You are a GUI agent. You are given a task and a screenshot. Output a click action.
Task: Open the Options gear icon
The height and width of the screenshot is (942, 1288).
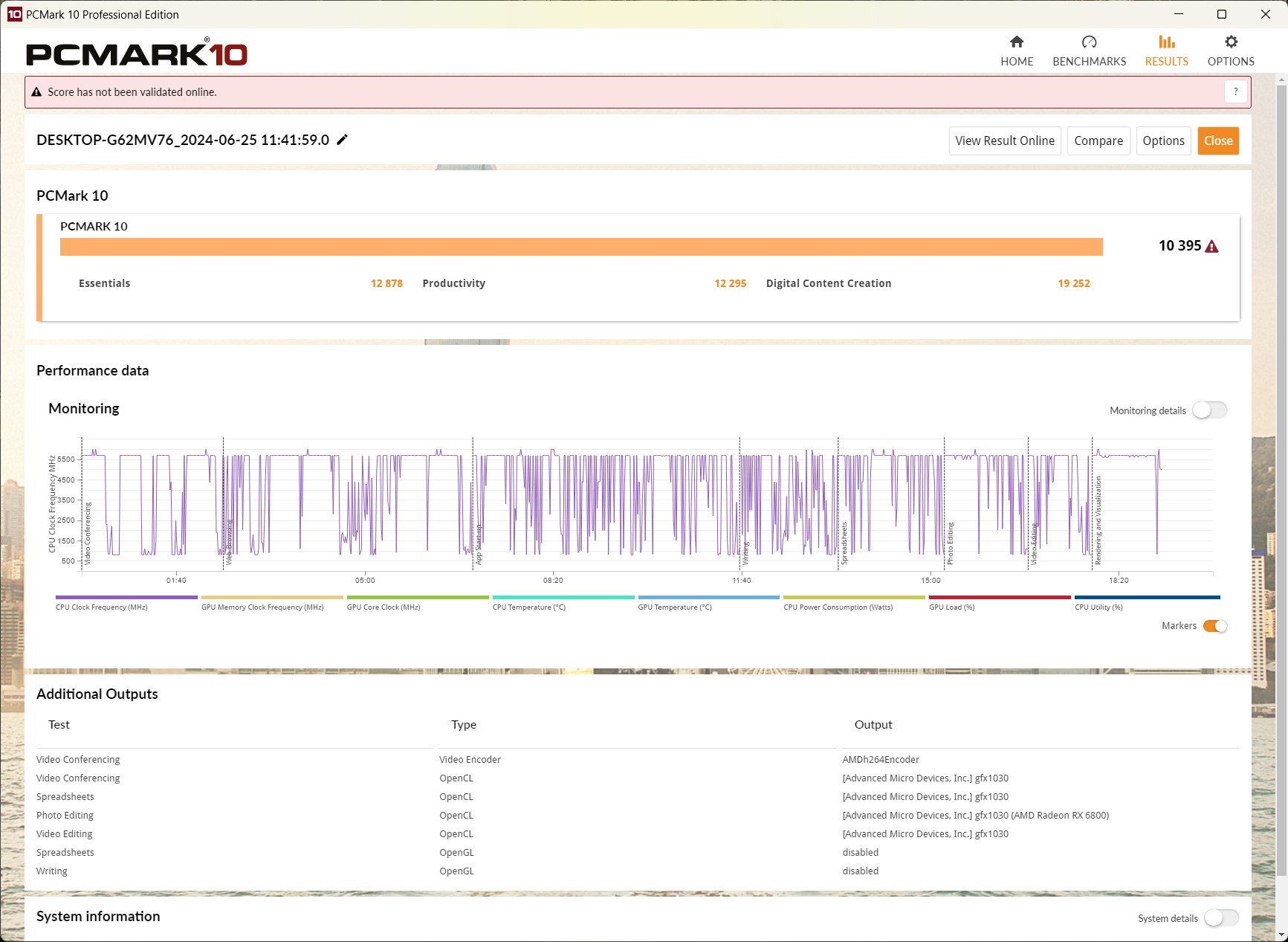tap(1231, 42)
